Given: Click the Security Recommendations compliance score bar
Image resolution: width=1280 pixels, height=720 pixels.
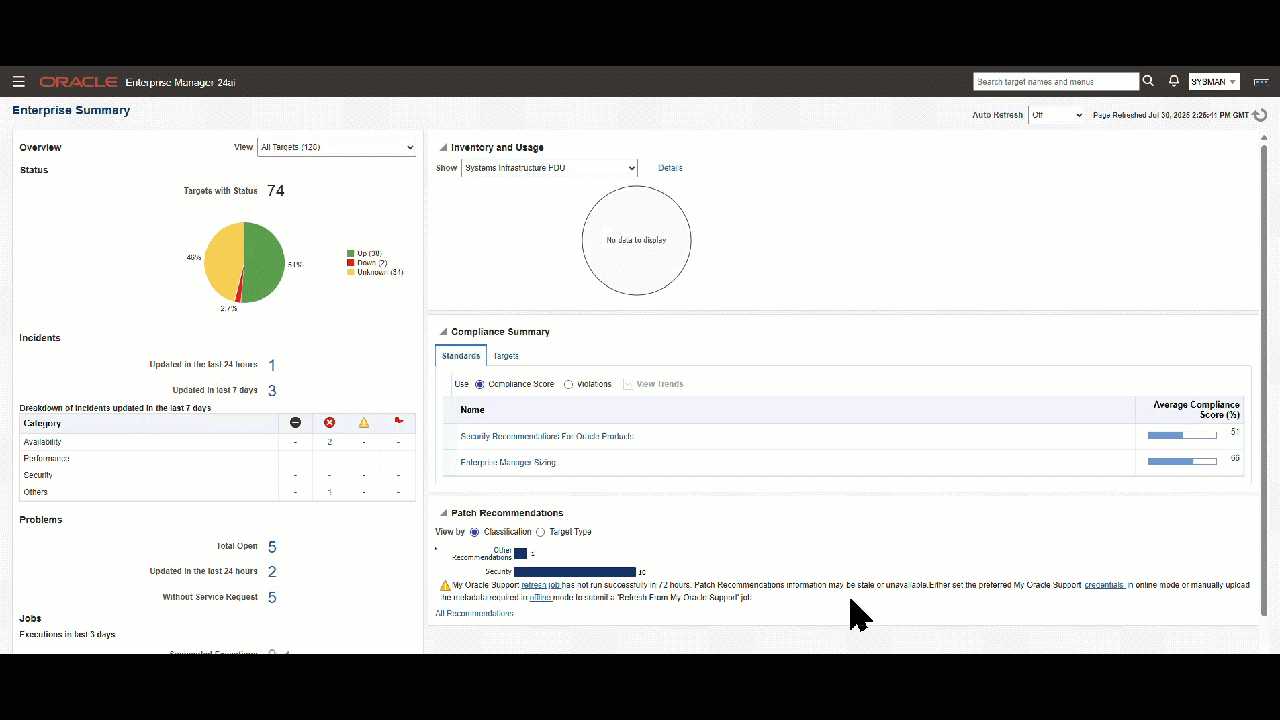Looking at the screenshot, I should pyautogui.click(x=1182, y=436).
